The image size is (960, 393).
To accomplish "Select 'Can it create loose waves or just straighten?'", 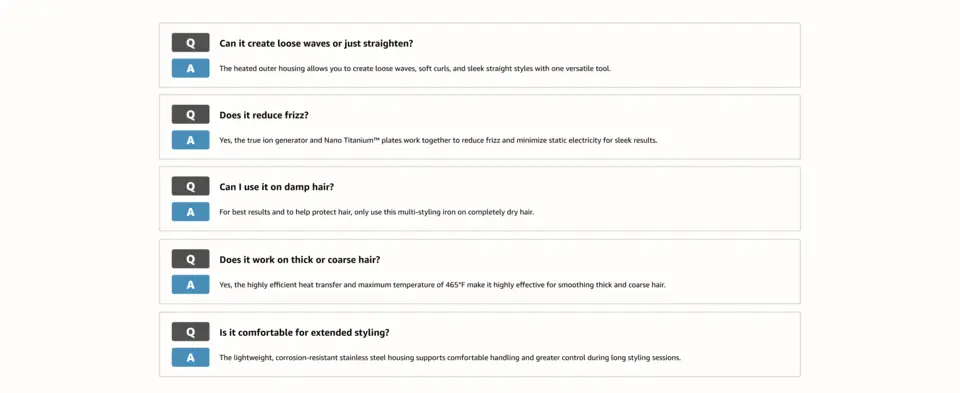I will click(316, 43).
